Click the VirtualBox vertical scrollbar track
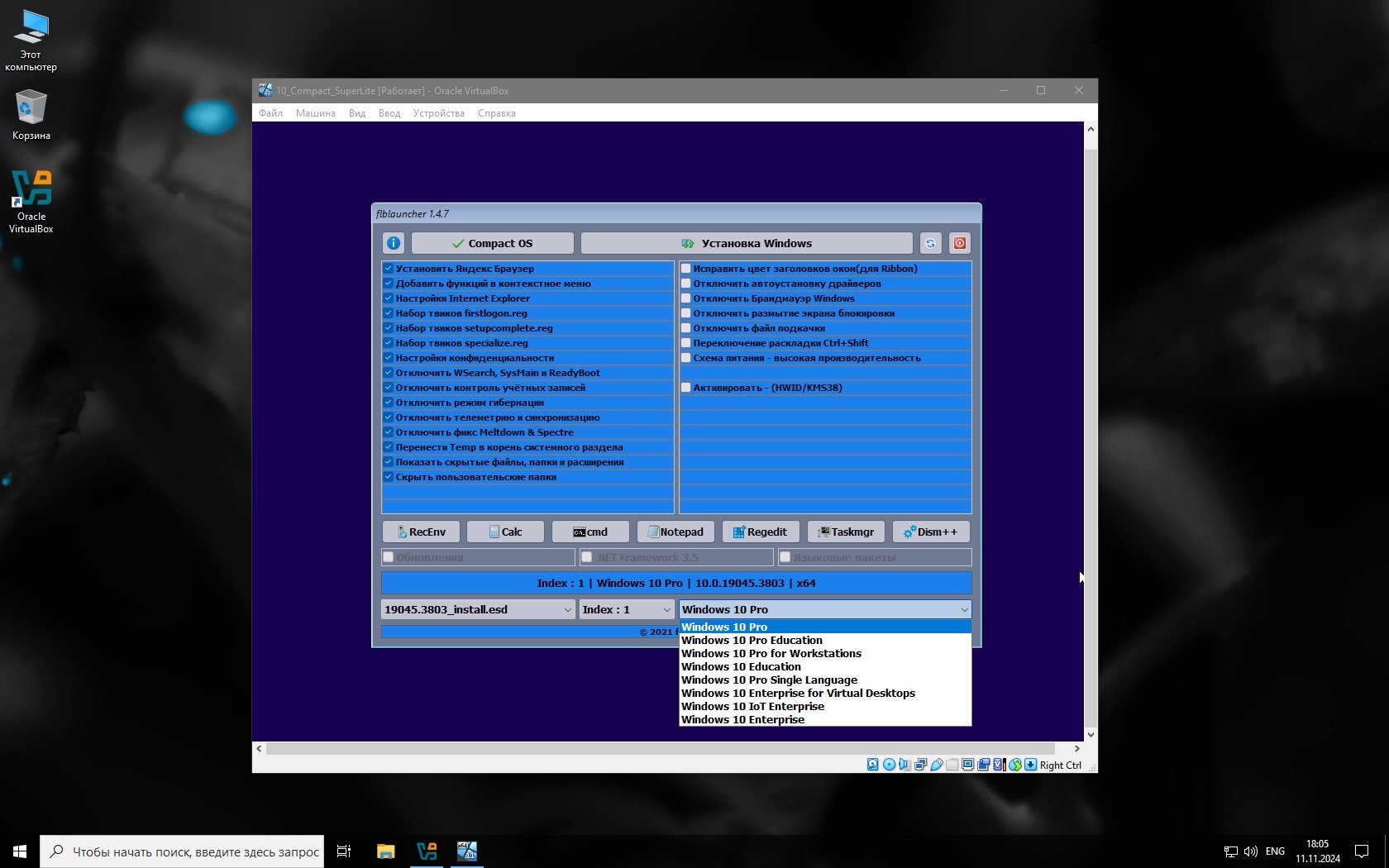The width and height of the screenshot is (1389, 868). tap(1091, 413)
